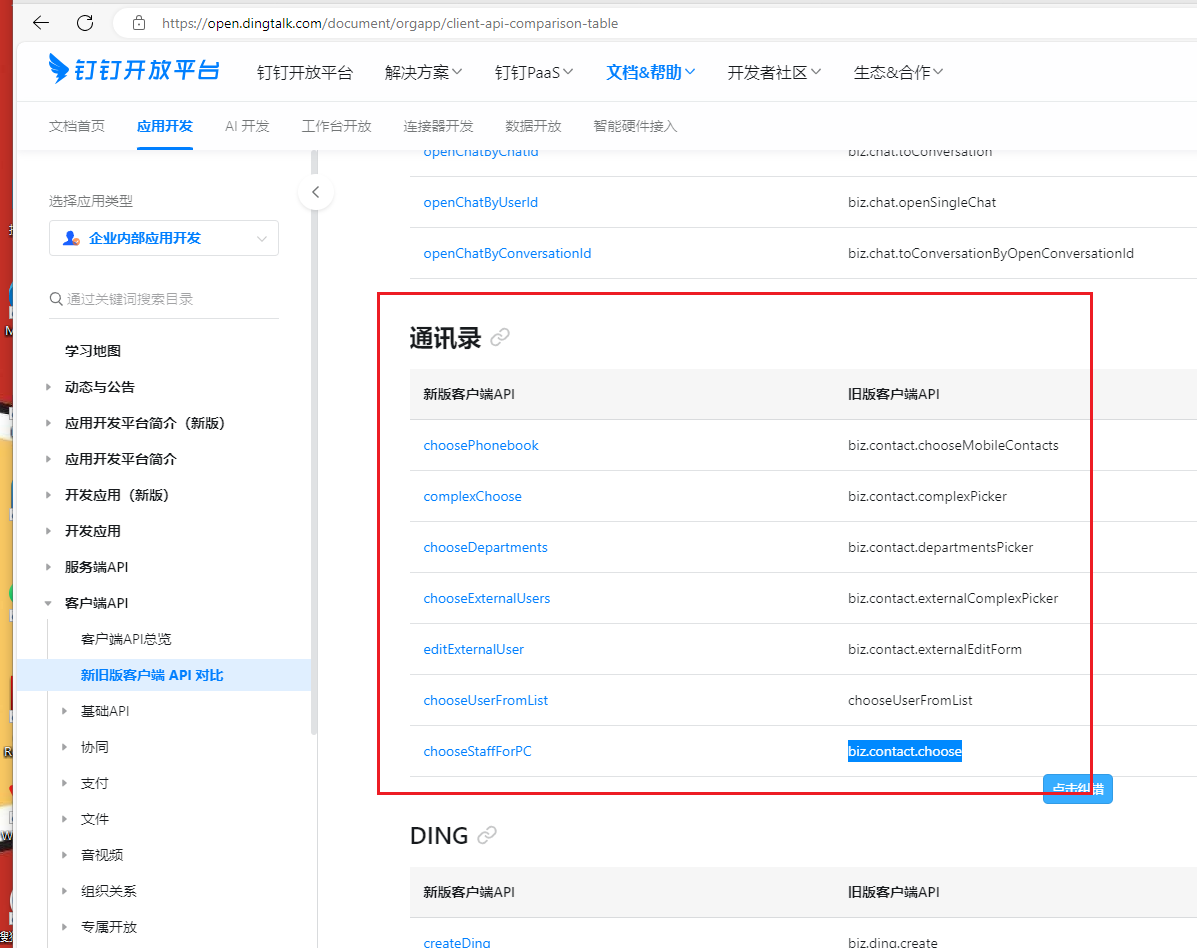Expand the 解决方案 top menu

[x=423, y=72]
